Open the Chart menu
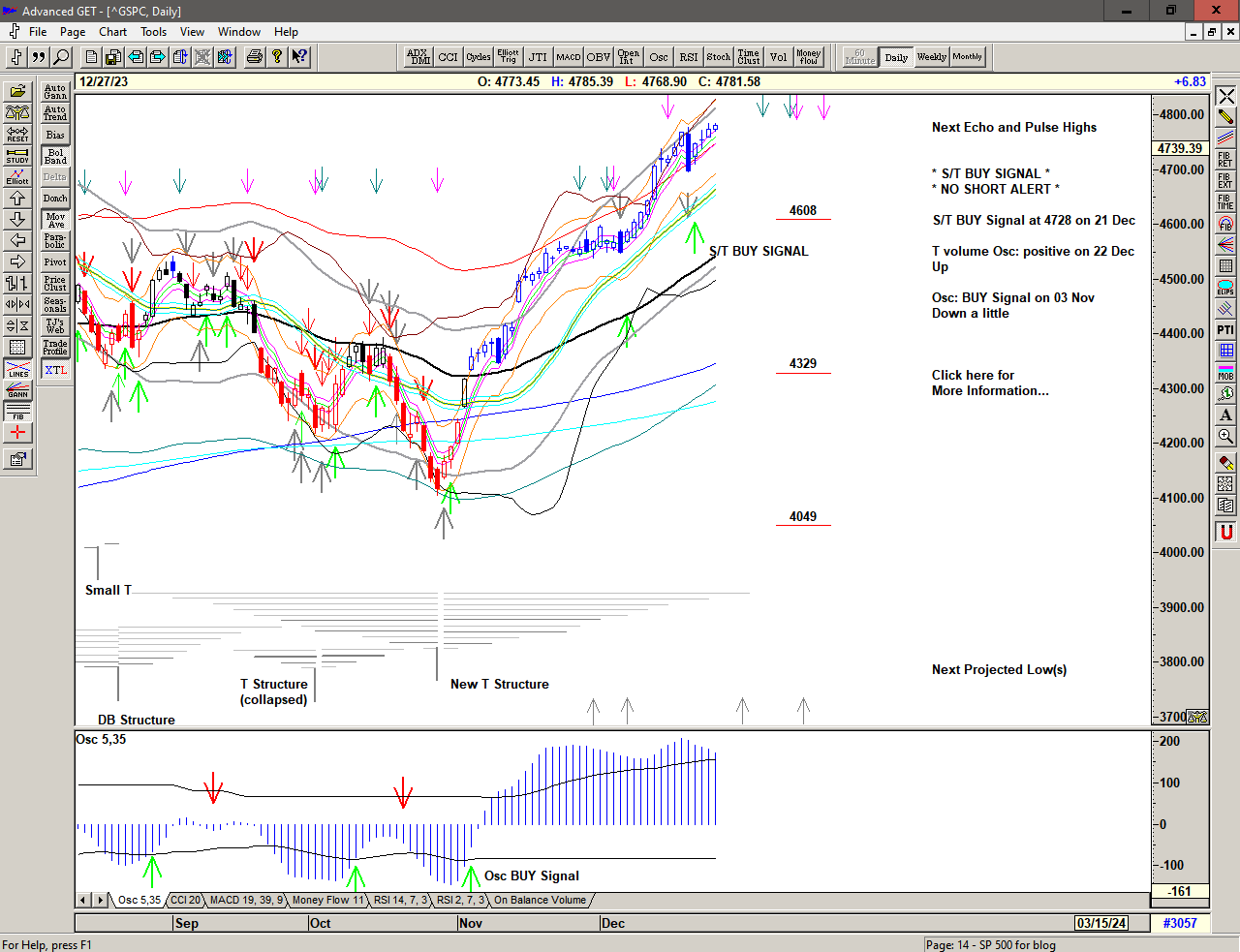The image size is (1240, 952). point(112,32)
